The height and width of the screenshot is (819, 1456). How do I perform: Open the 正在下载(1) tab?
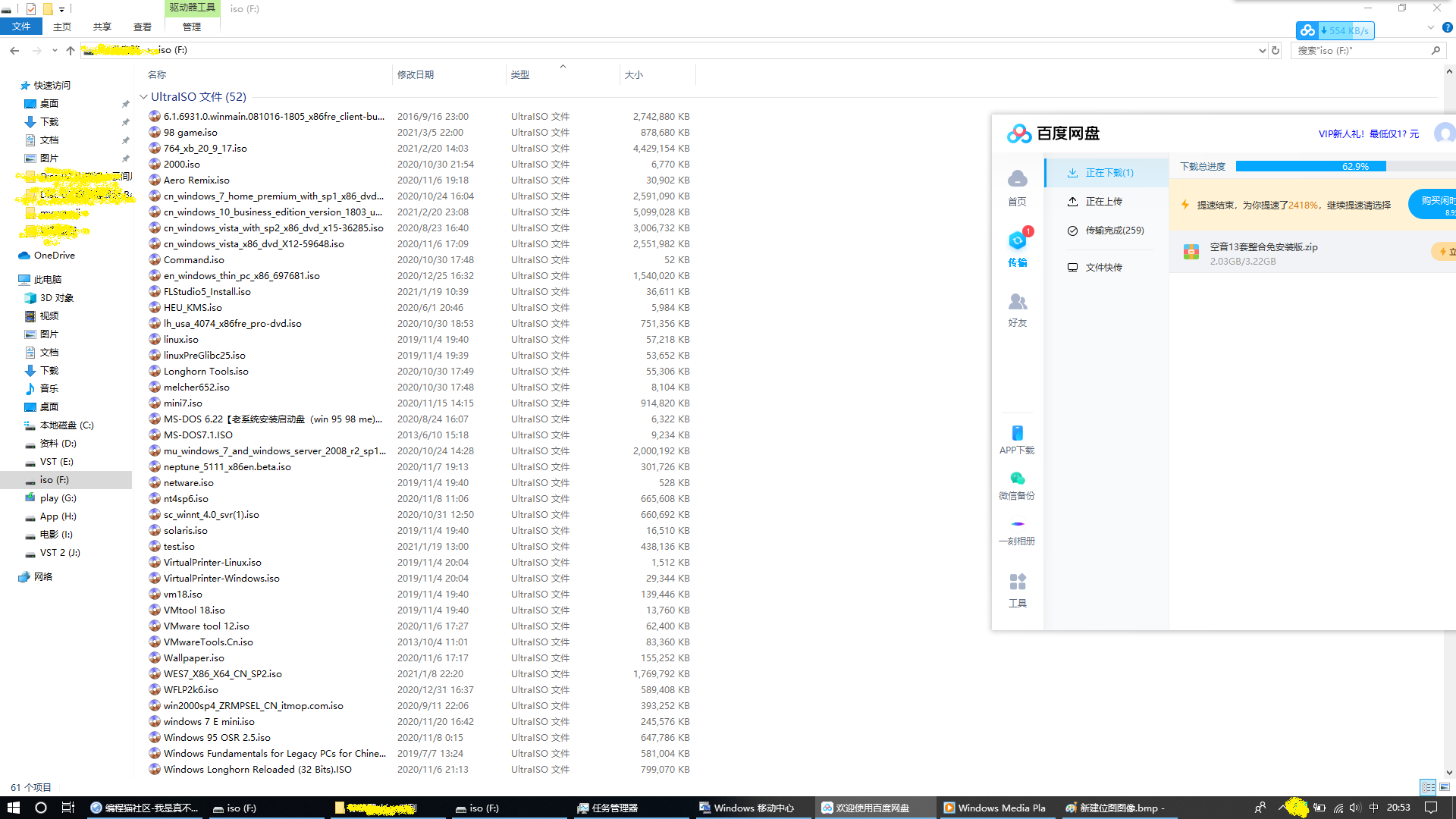(1106, 173)
